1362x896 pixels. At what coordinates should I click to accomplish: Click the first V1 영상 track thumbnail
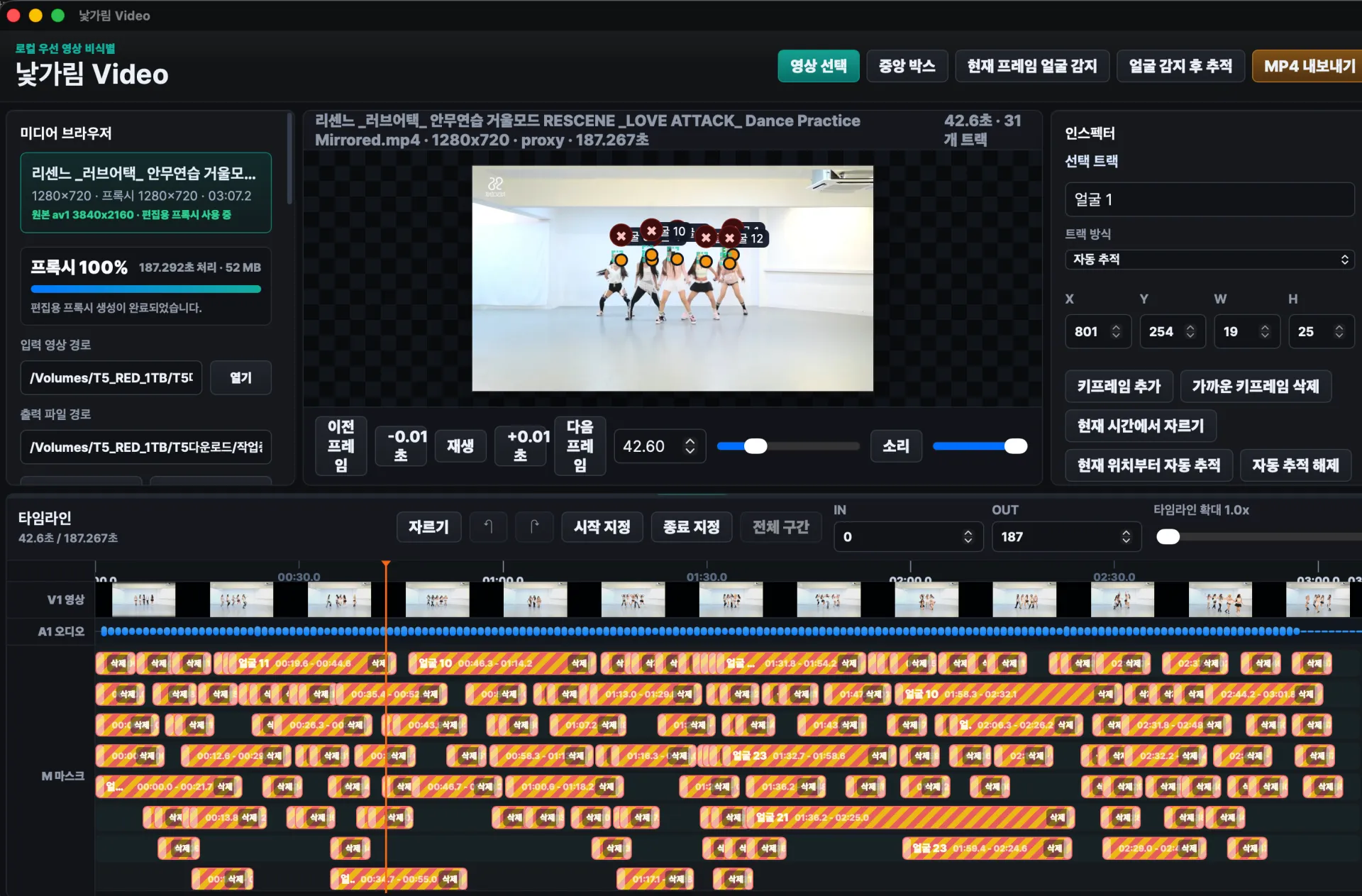[x=144, y=599]
